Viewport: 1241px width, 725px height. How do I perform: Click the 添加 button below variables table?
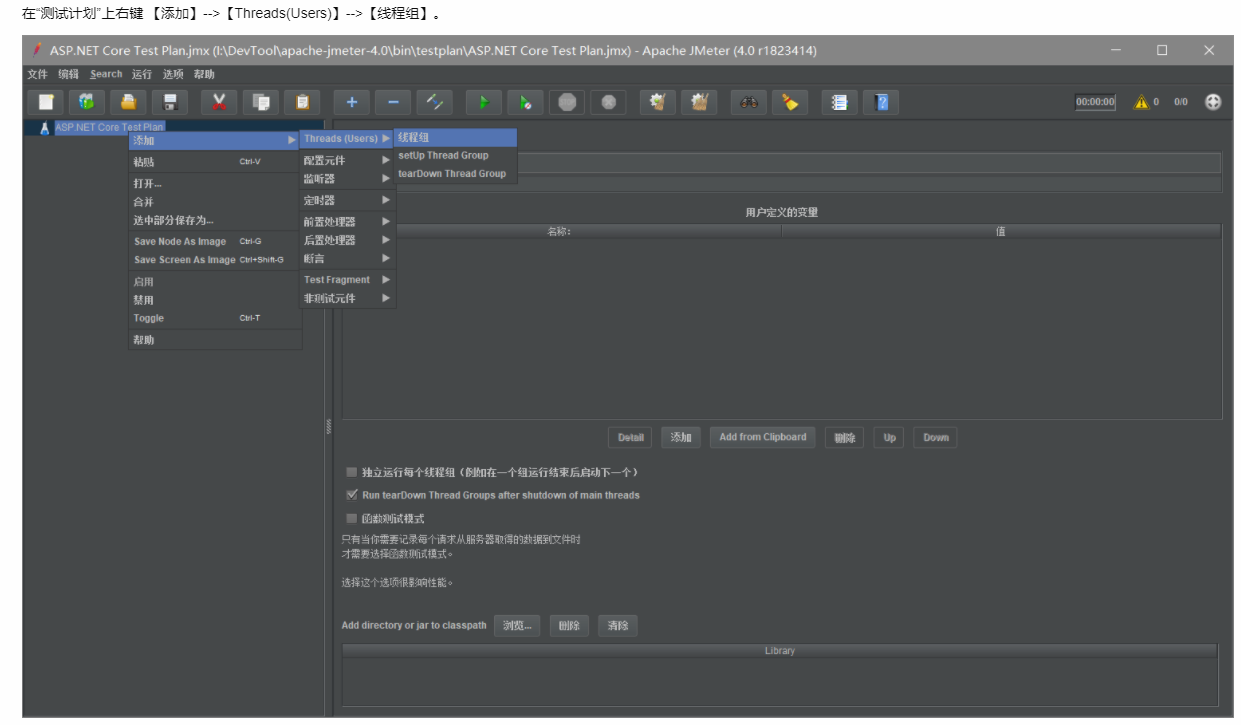(x=681, y=438)
